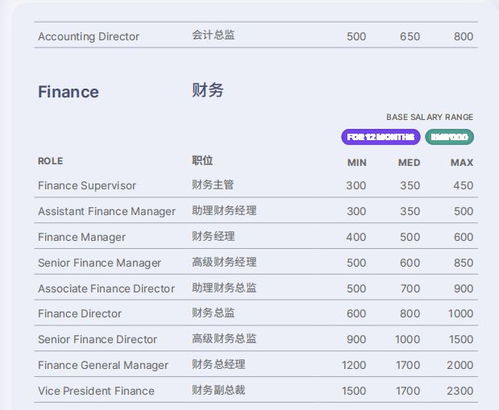Click the 'MIN' column header
This screenshot has width=499, height=410.
tap(357, 163)
